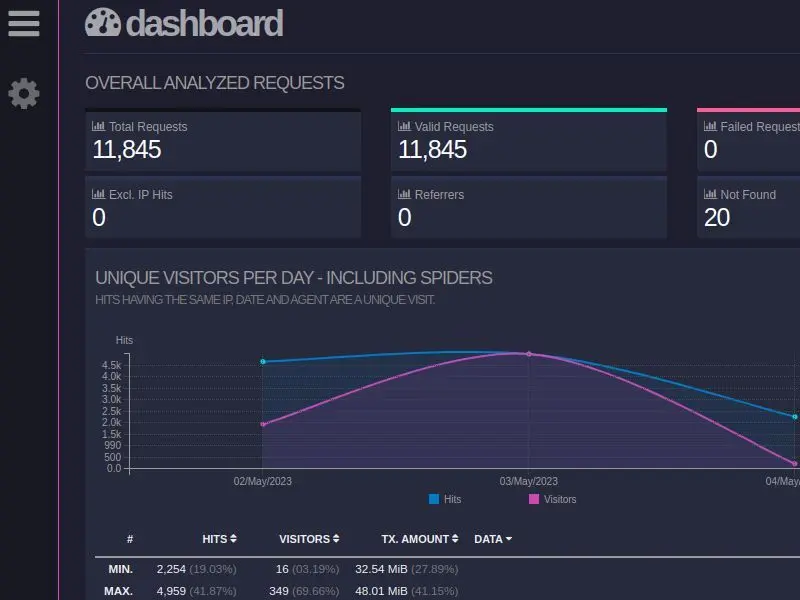Click the Referrers bar chart icon
Viewport: 800px width, 600px height.
point(404,195)
